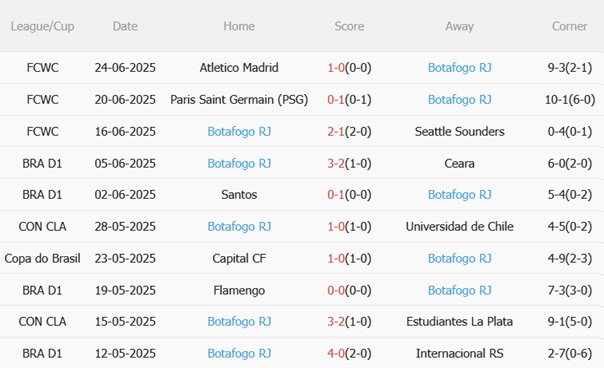
Task: Select the Copa do Brasil league cell
Action: [42, 259]
